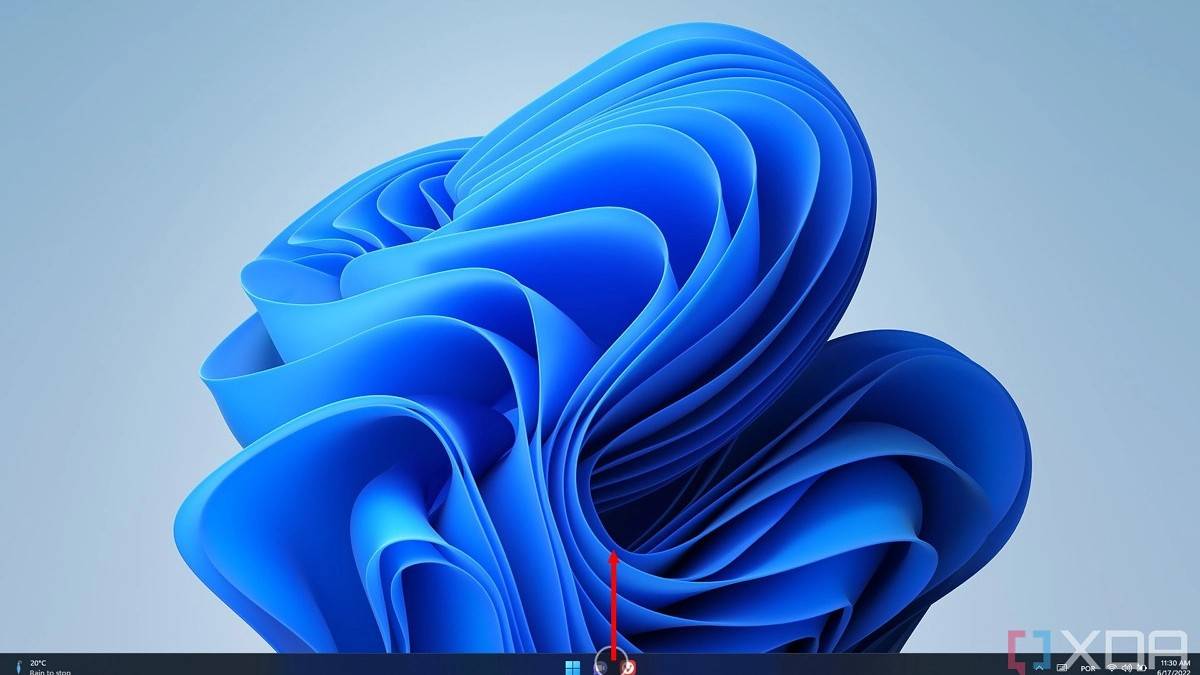The image size is (1200, 675).
Task: Open the chat app icon on taskbar
Action: 602,667
